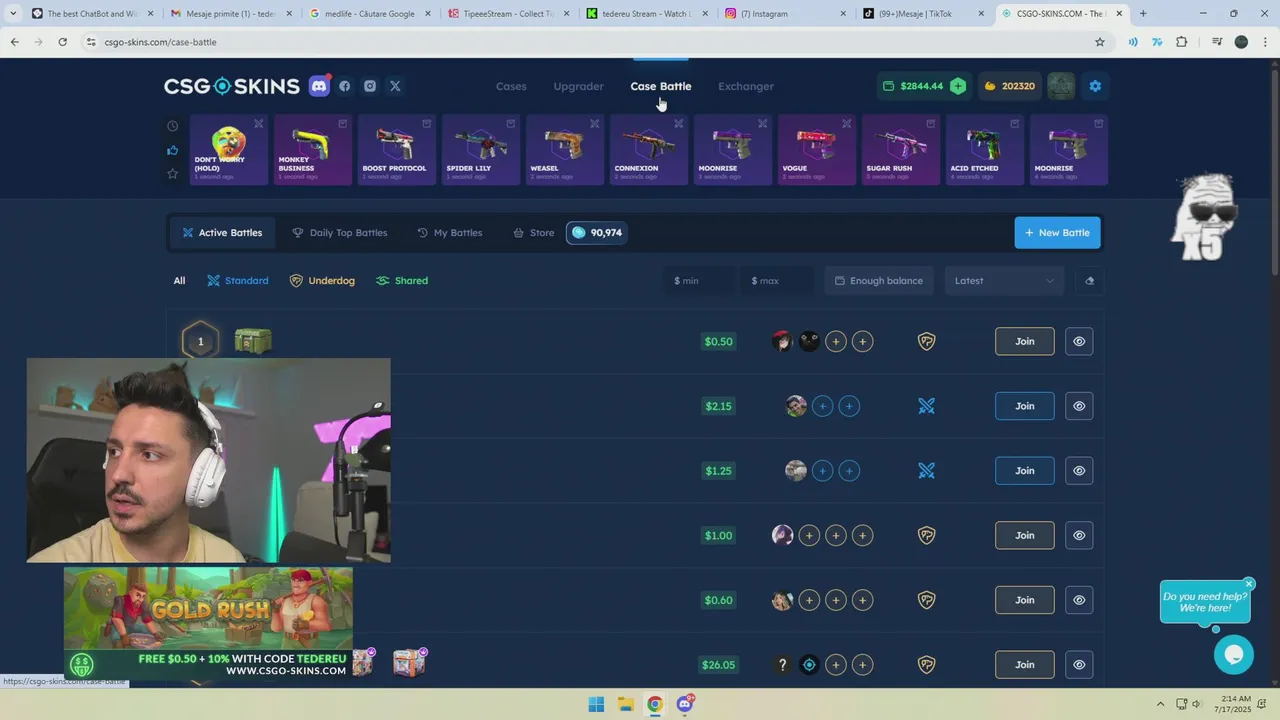Open the Acid Etched drop card
This screenshot has height=720, width=1280.
click(985, 150)
